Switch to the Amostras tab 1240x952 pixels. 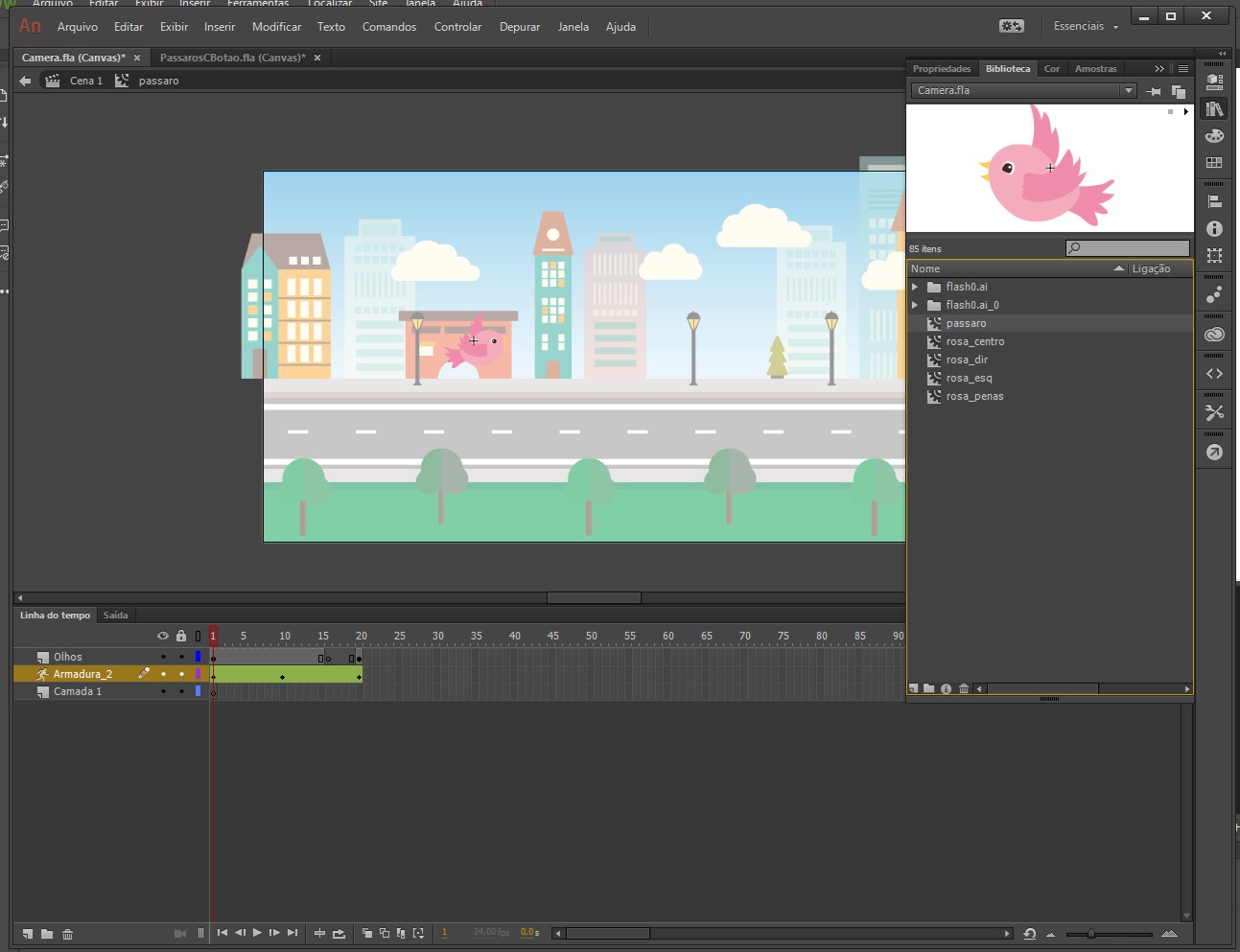[x=1095, y=69]
